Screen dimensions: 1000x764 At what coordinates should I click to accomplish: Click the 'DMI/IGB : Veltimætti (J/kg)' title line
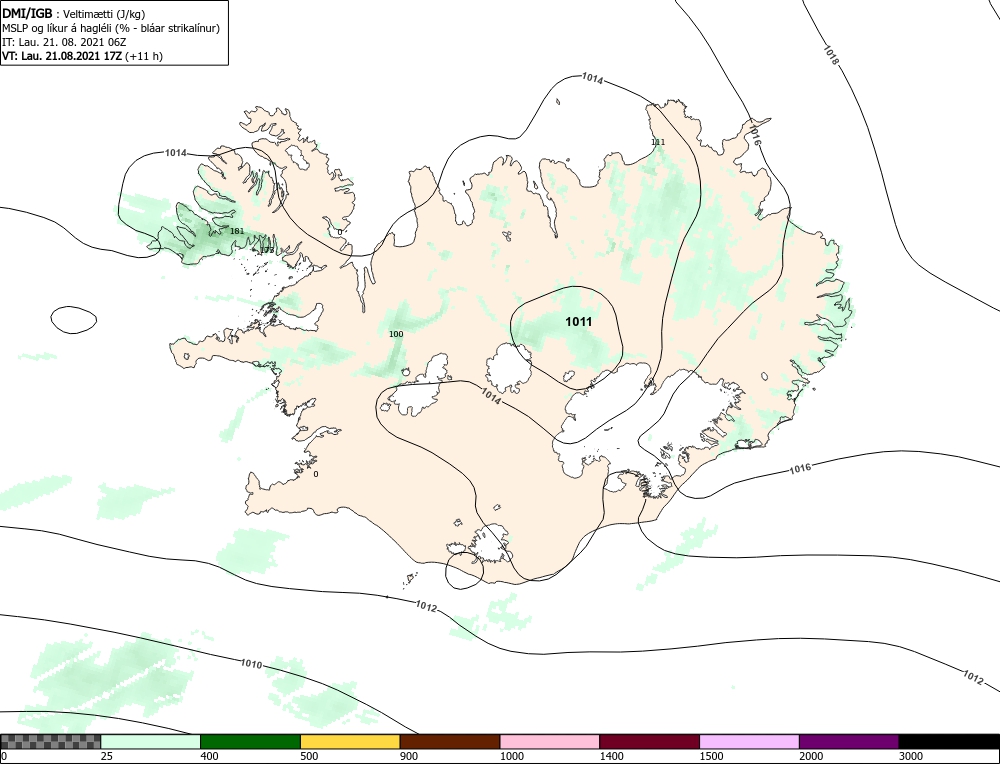point(73,14)
